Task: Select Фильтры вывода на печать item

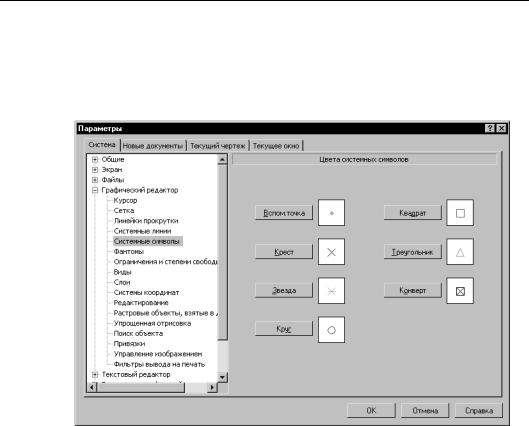Action: point(159,364)
